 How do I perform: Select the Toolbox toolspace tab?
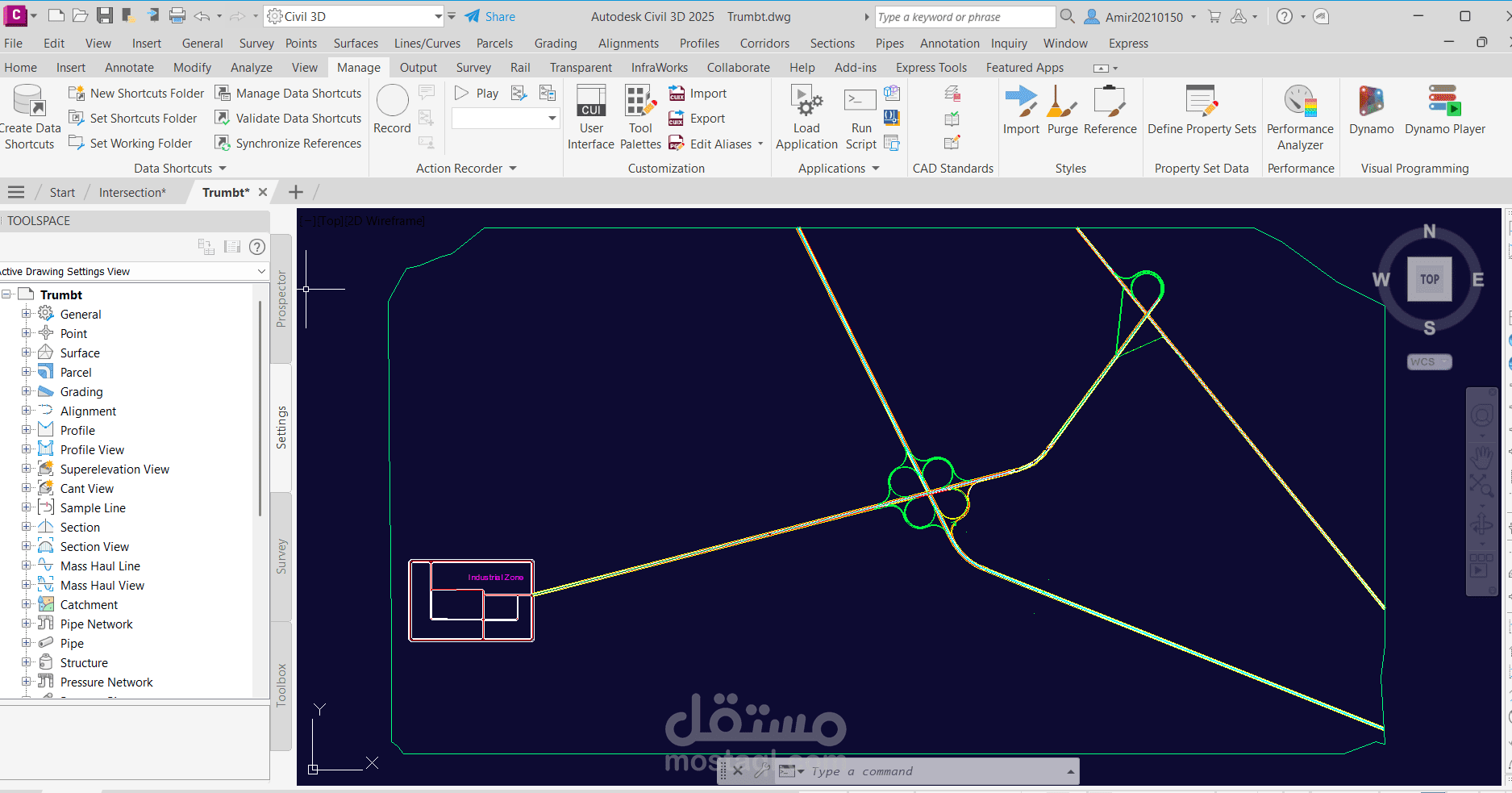pyautogui.click(x=281, y=686)
